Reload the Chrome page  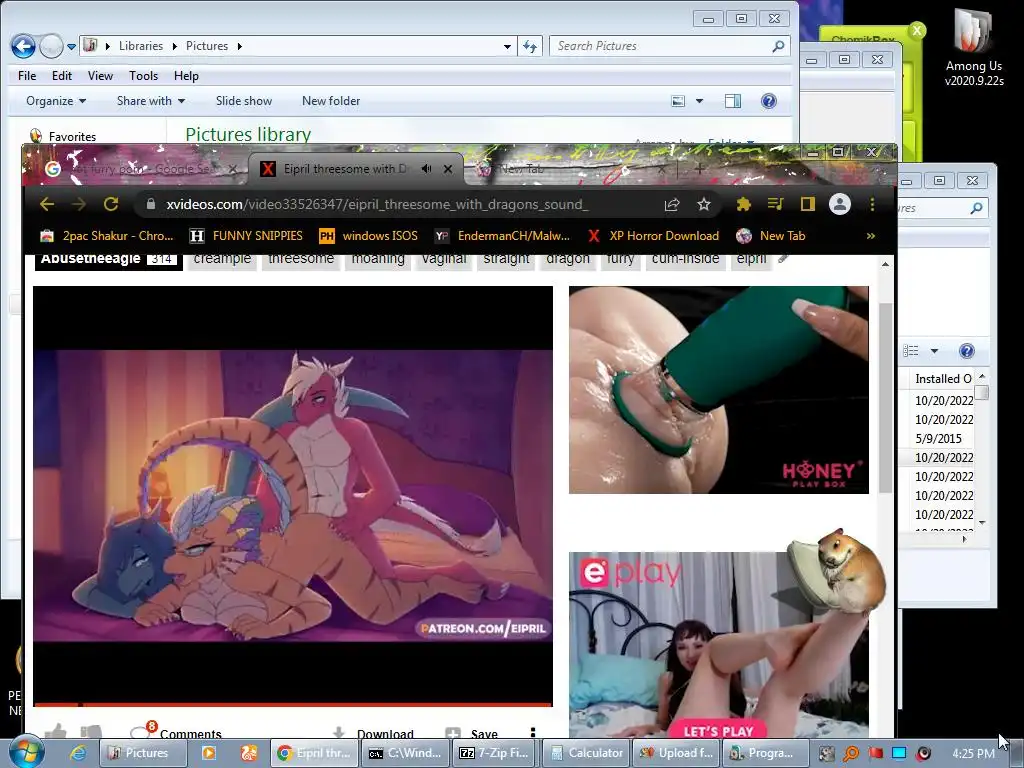[111, 204]
